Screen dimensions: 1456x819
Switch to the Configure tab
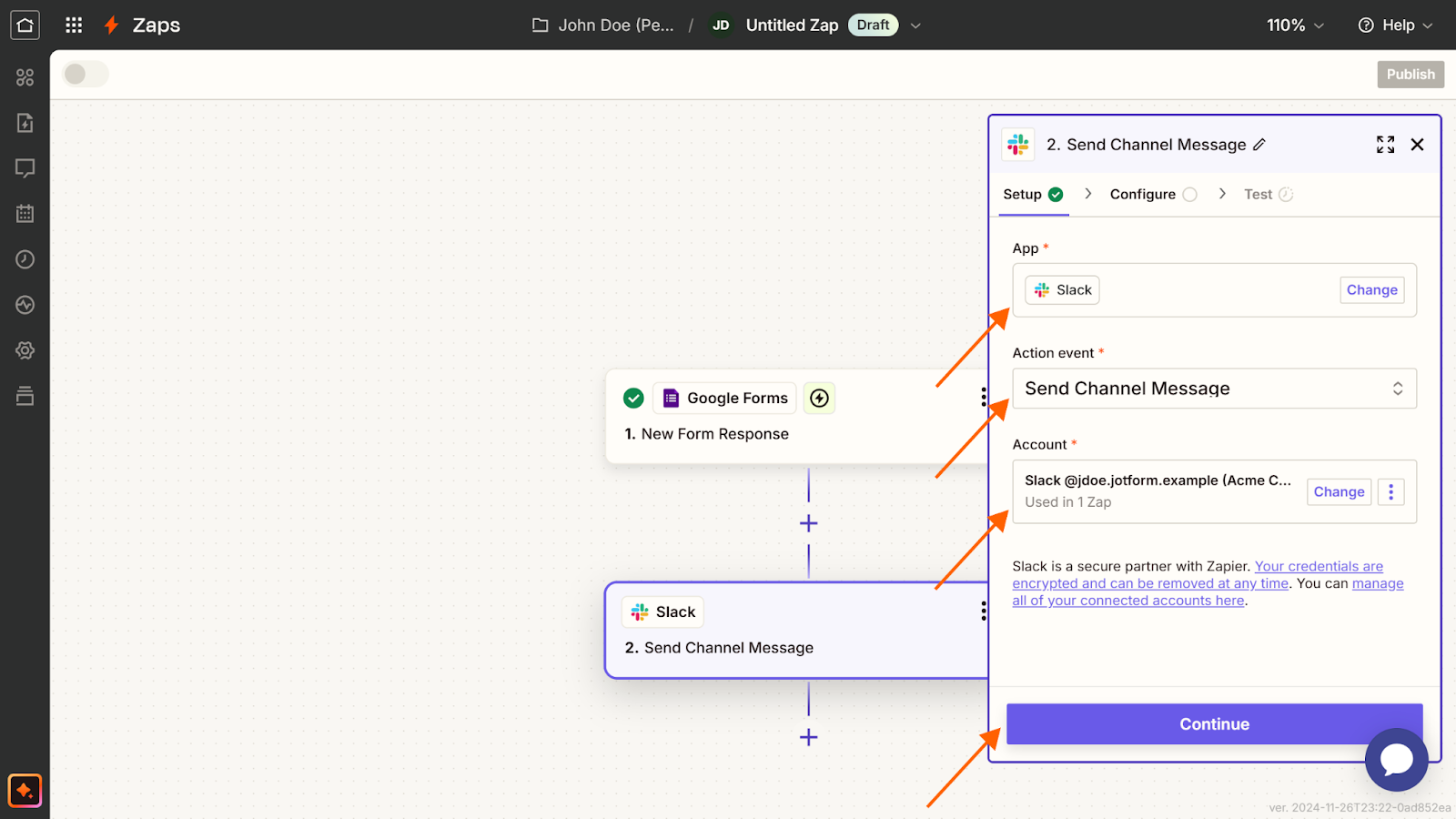(1153, 194)
